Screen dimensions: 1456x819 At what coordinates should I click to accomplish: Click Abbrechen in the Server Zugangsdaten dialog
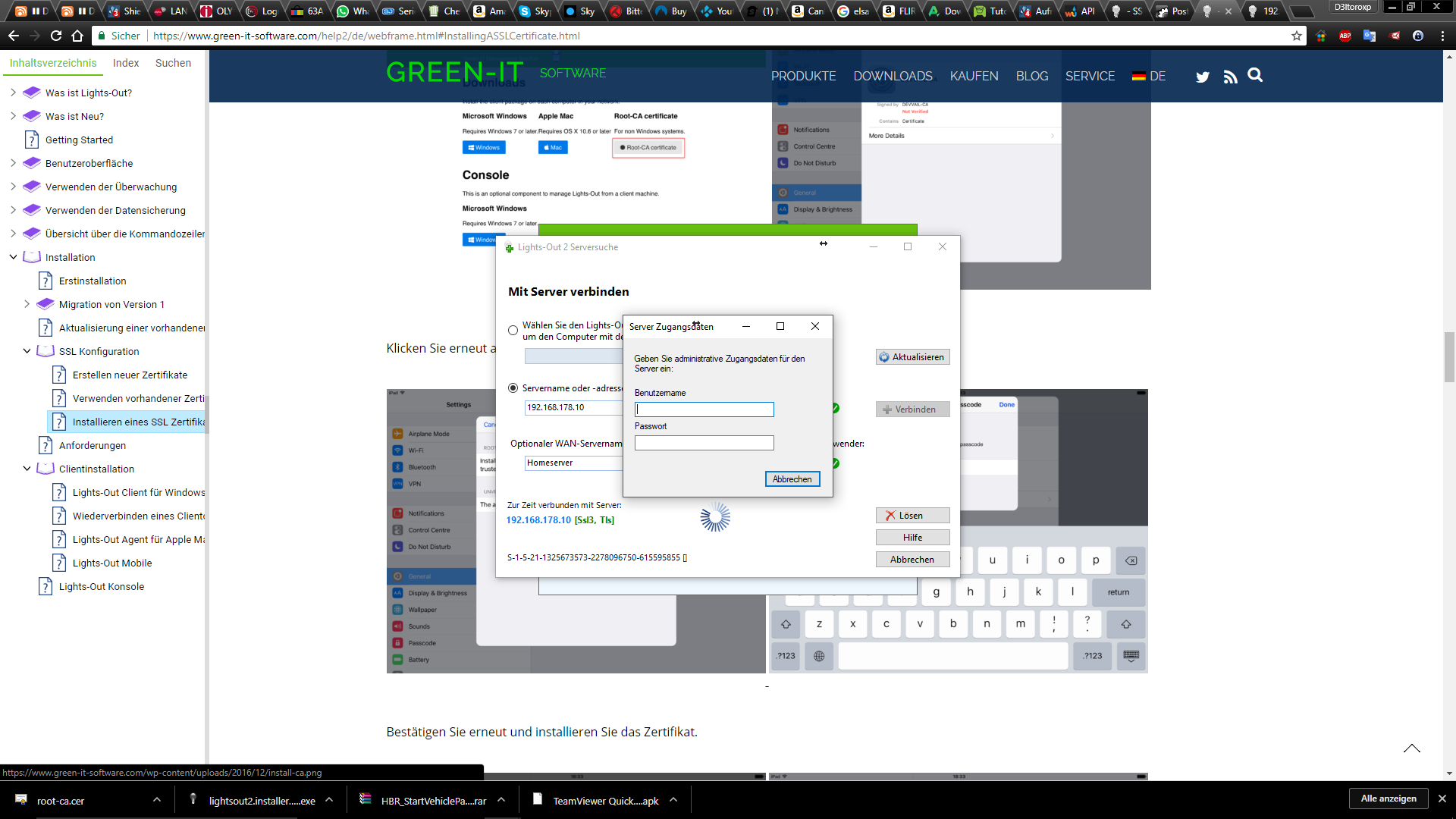coord(792,479)
